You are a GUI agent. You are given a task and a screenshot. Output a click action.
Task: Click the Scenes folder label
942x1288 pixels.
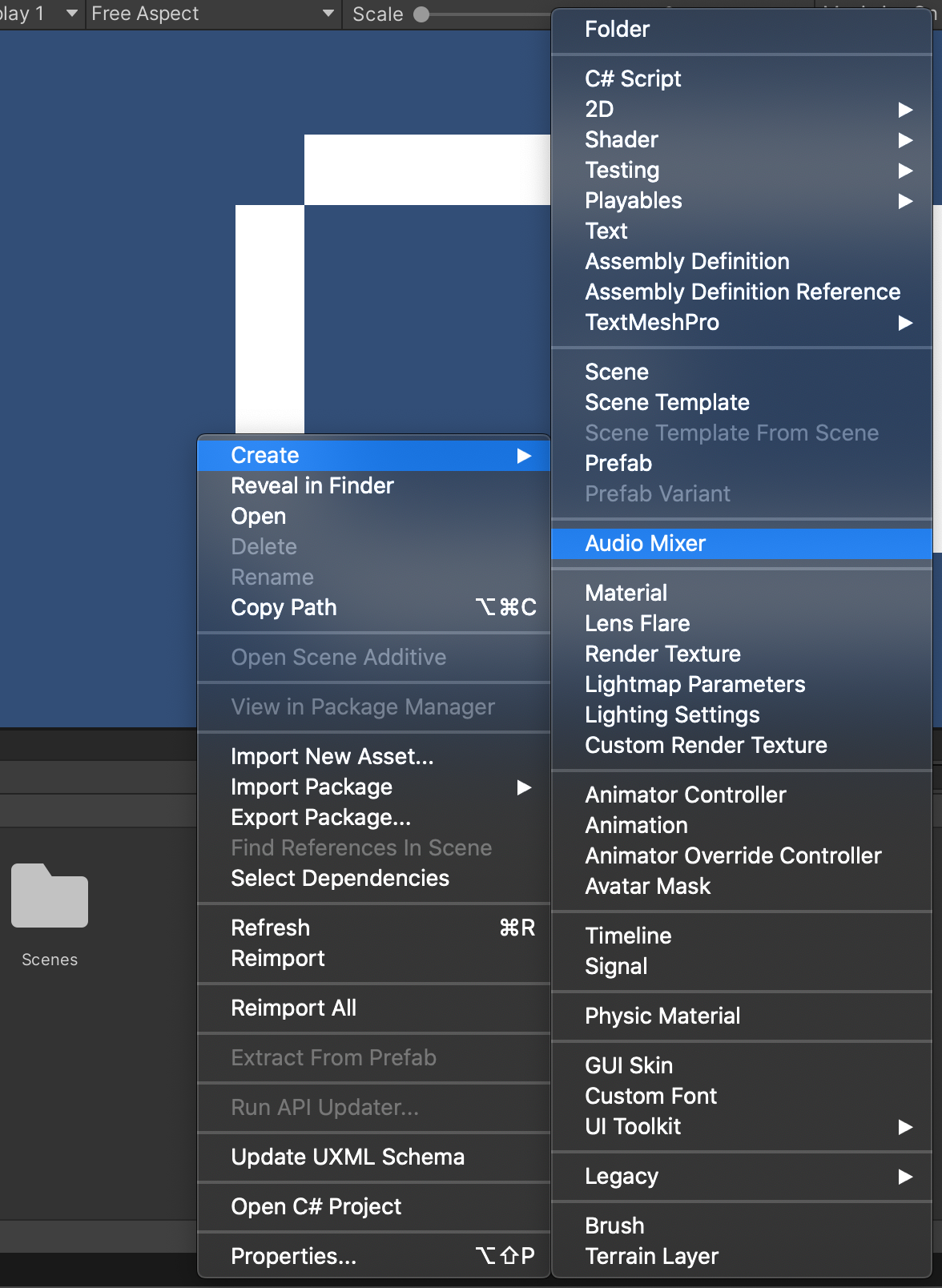coord(50,960)
